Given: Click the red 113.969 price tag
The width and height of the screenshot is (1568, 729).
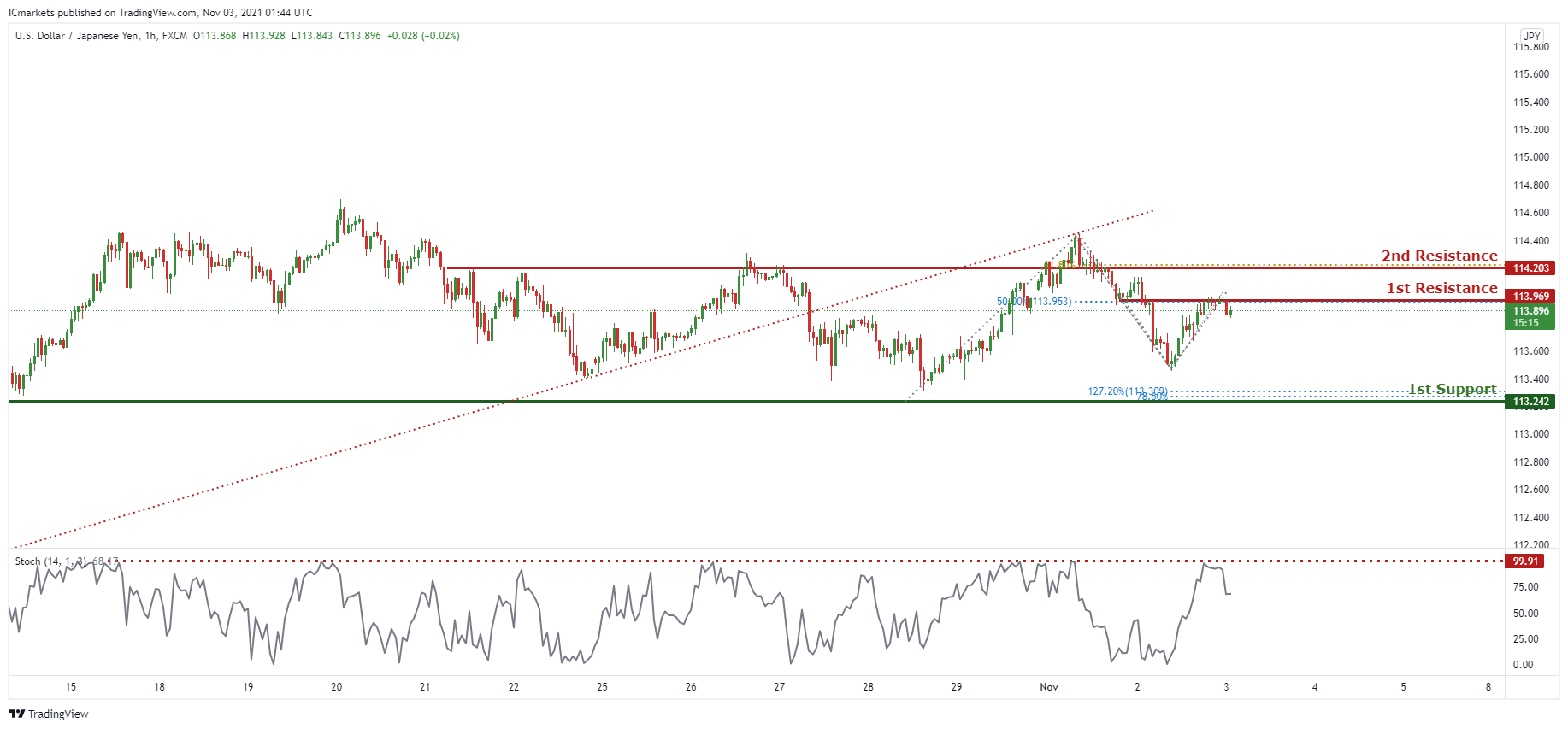Looking at the screenshot, I should point(1530,297).
